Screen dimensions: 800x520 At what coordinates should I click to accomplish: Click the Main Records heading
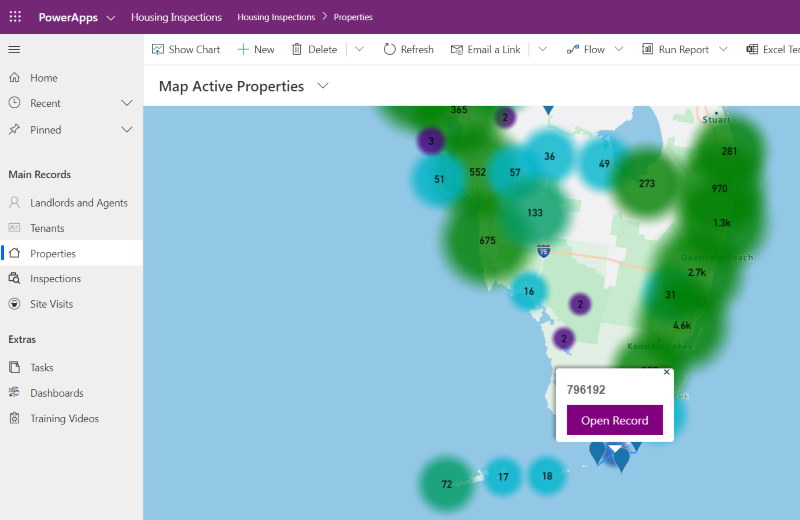click(40, 175)
